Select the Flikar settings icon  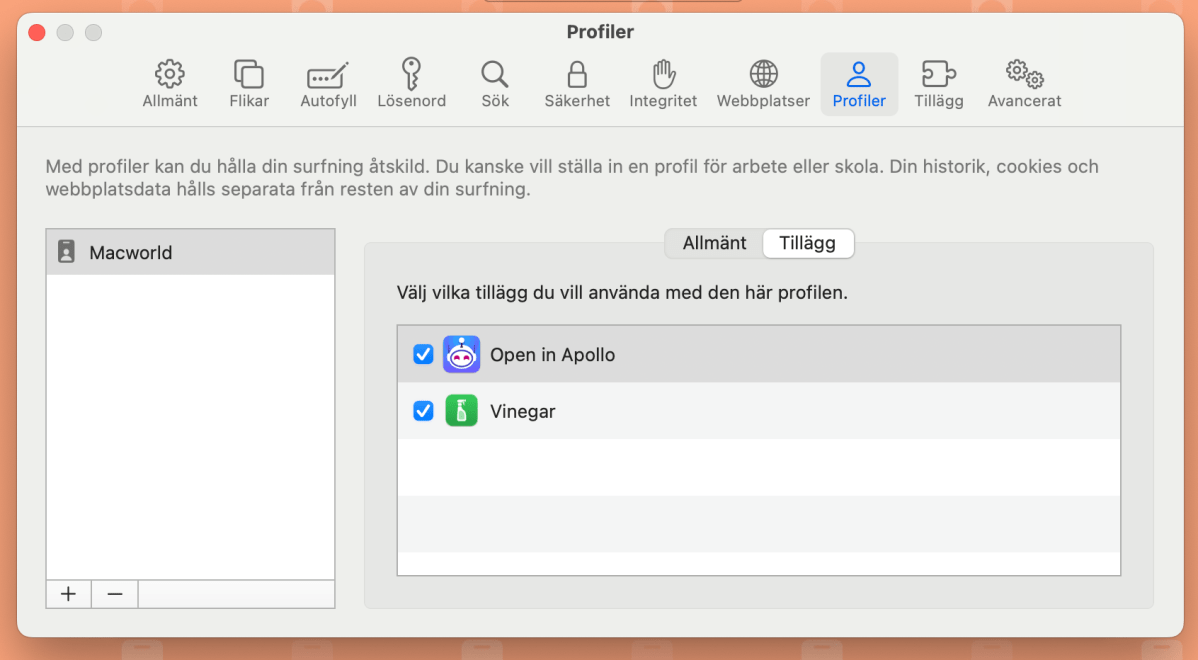tap(248, 83)
